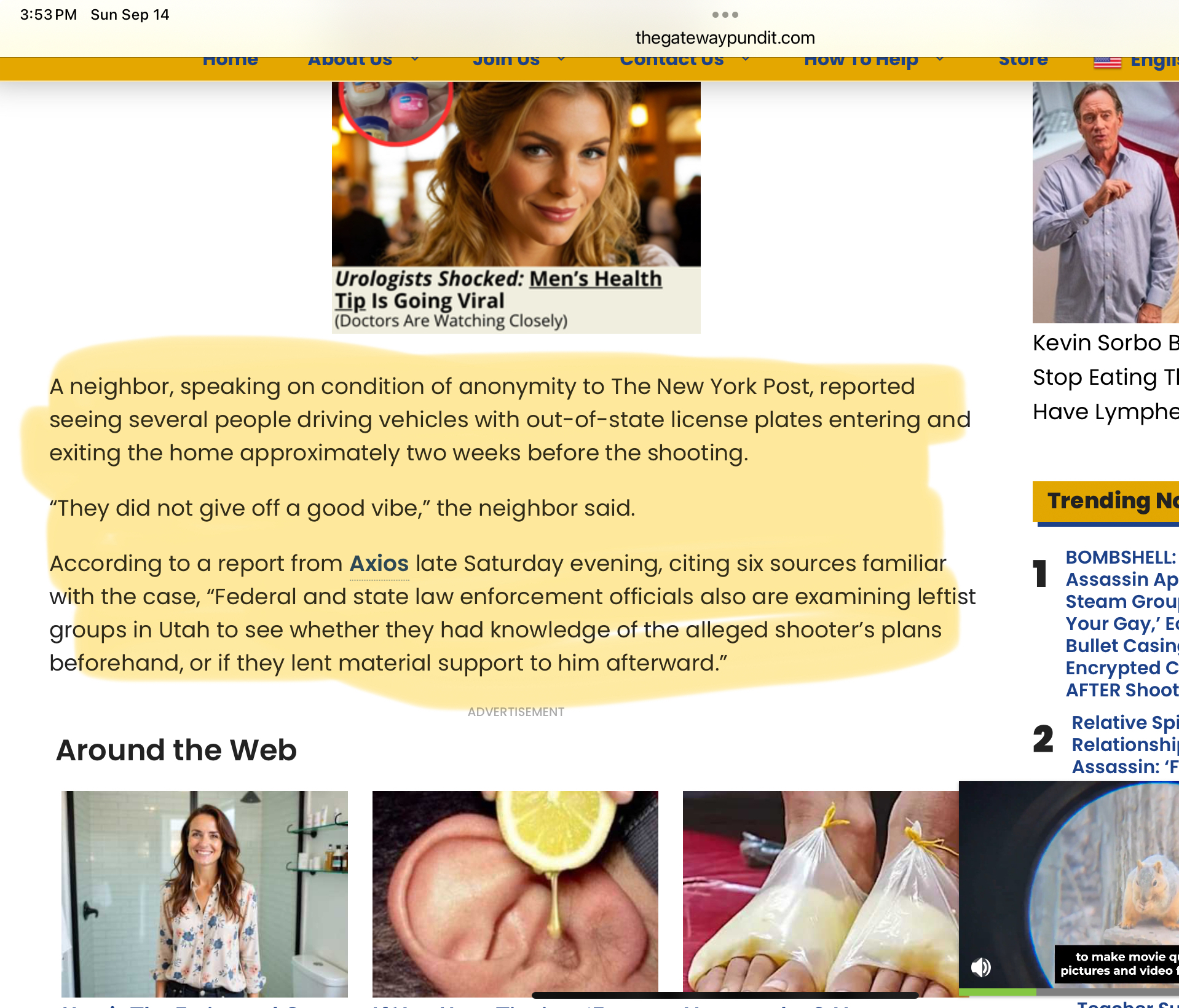Open the About Us menu item

(x=350, y=60)
